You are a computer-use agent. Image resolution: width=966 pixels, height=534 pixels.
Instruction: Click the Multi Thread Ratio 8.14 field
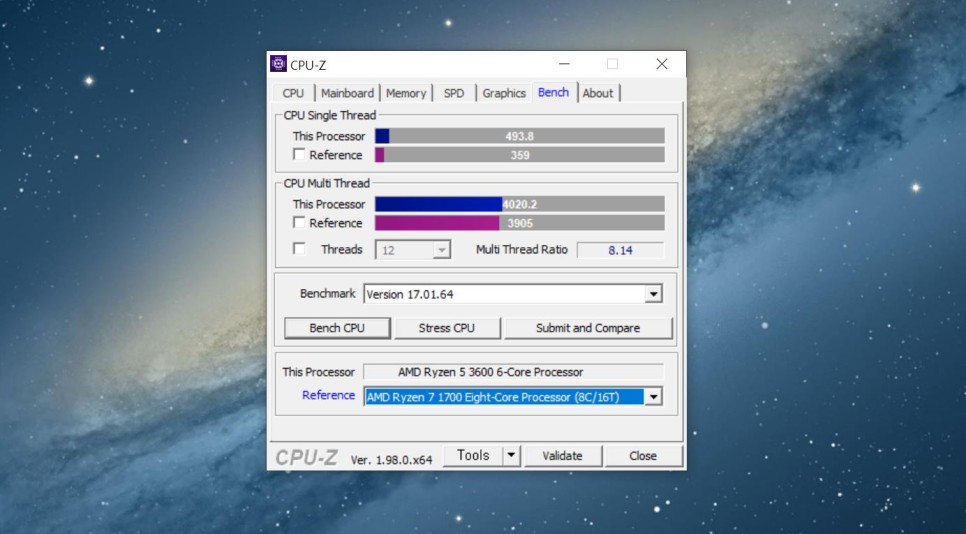tap(620, 250)
